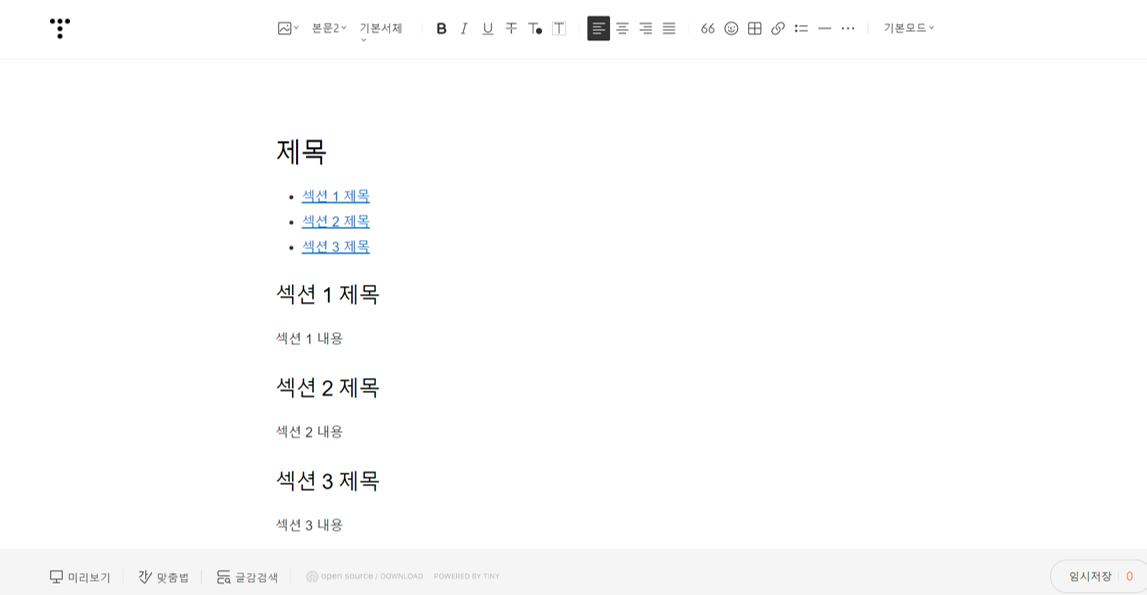The width and height of the screenshot is (1147, 595).
Task: Insert a blockquote using the quote icon
Action: 707,28
